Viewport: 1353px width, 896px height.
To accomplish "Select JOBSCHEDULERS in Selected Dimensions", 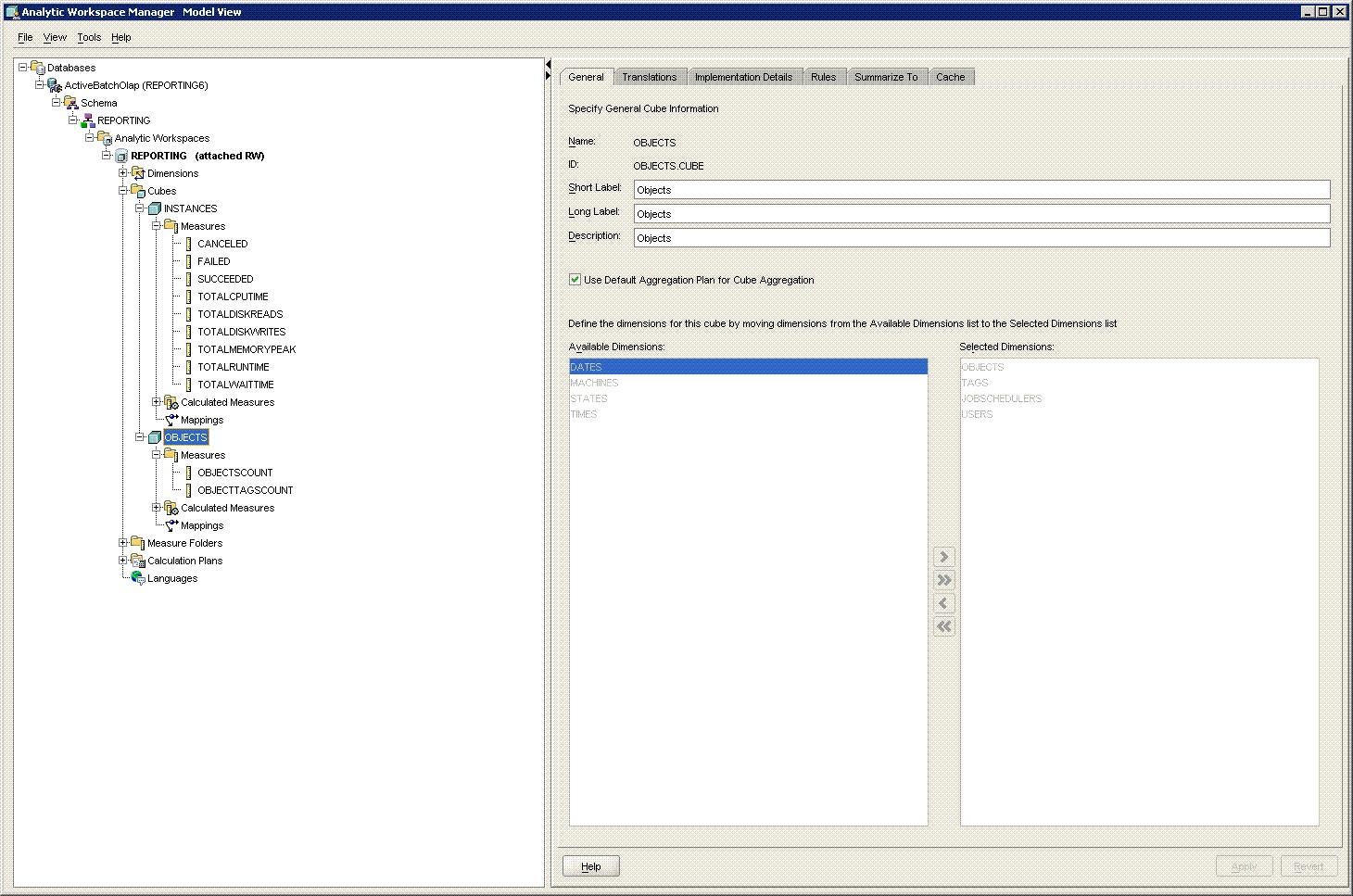I will pos(1139,398).
